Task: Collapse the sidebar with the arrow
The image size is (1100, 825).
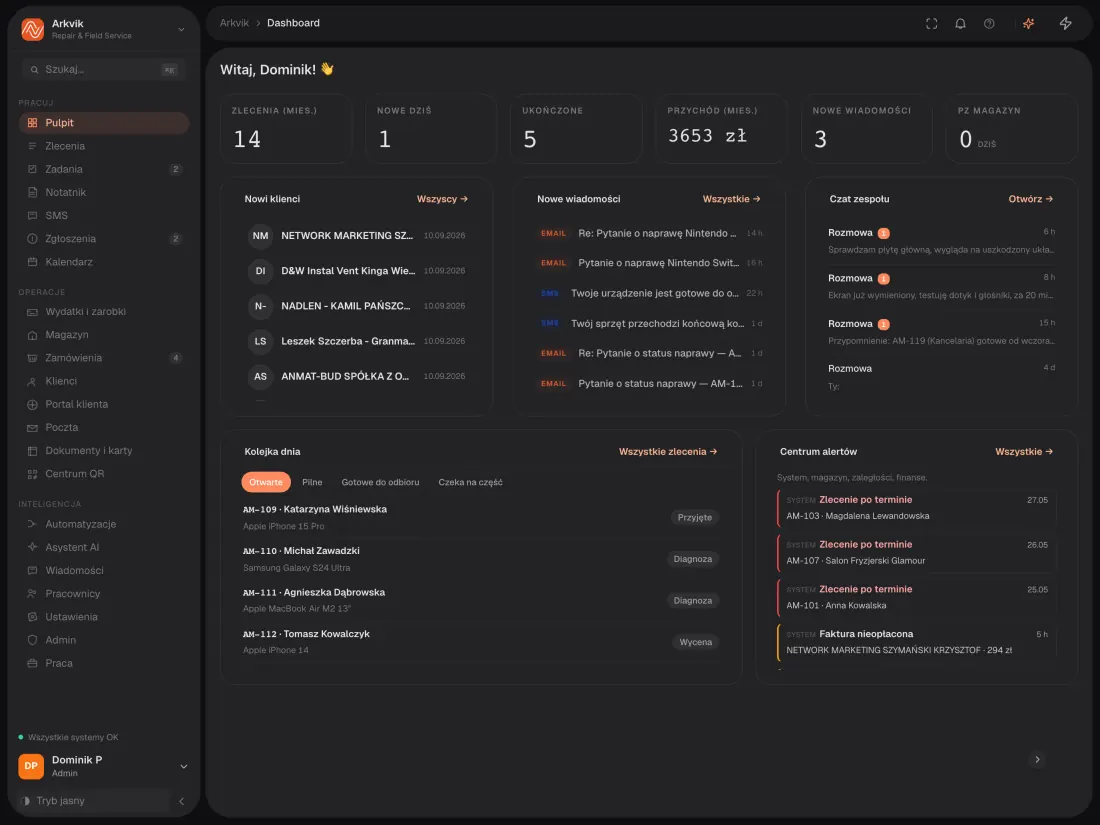Action: tap(182, 801)
